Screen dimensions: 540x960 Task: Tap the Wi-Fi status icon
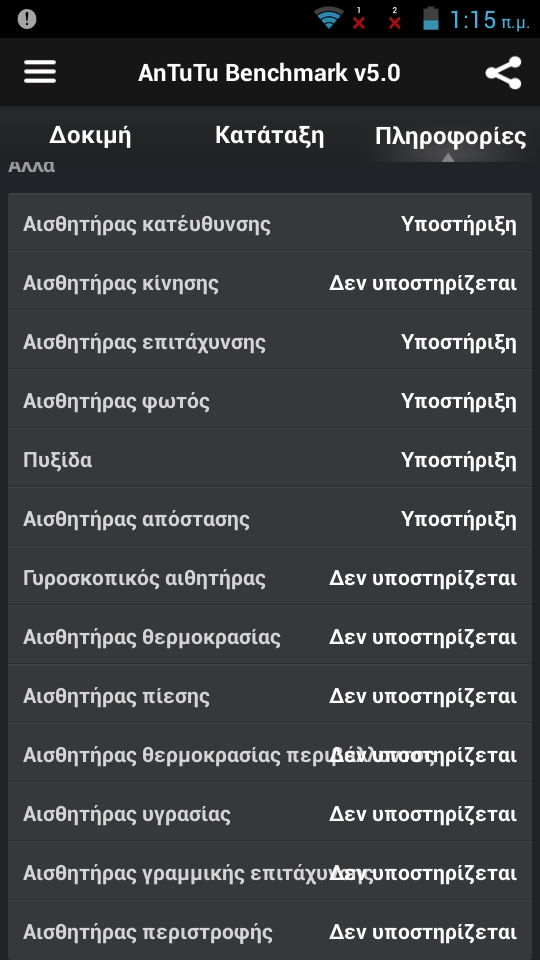click(x=329, y=18)
